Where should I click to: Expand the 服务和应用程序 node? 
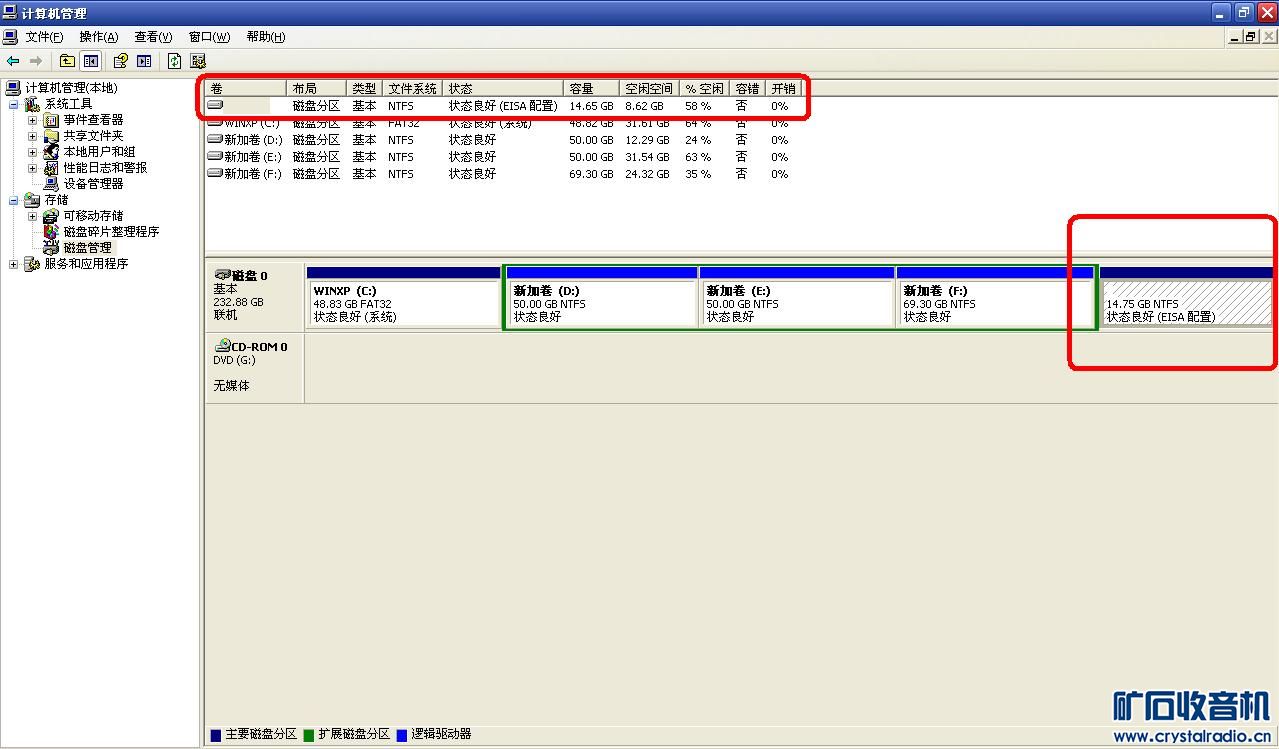(x=13, y=264)
